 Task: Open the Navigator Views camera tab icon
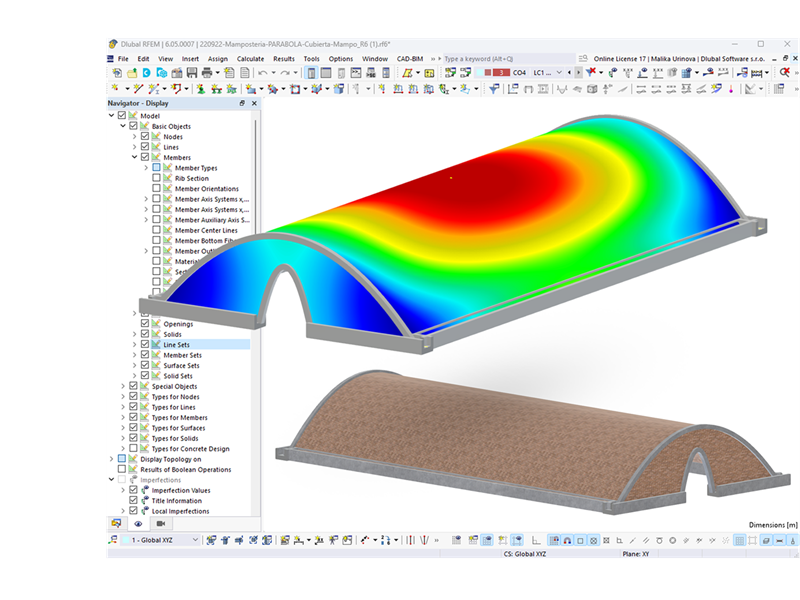point(161,523)
